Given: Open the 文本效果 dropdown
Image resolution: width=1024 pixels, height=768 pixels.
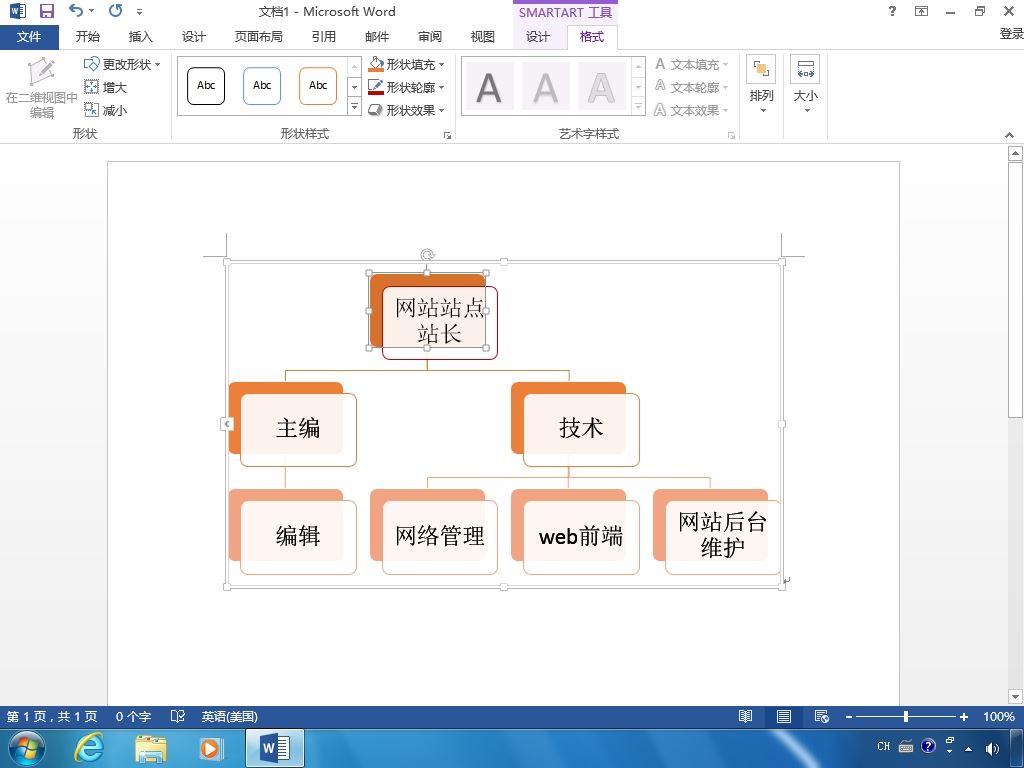Looking at the screenshot, I should tap(692, 110).
